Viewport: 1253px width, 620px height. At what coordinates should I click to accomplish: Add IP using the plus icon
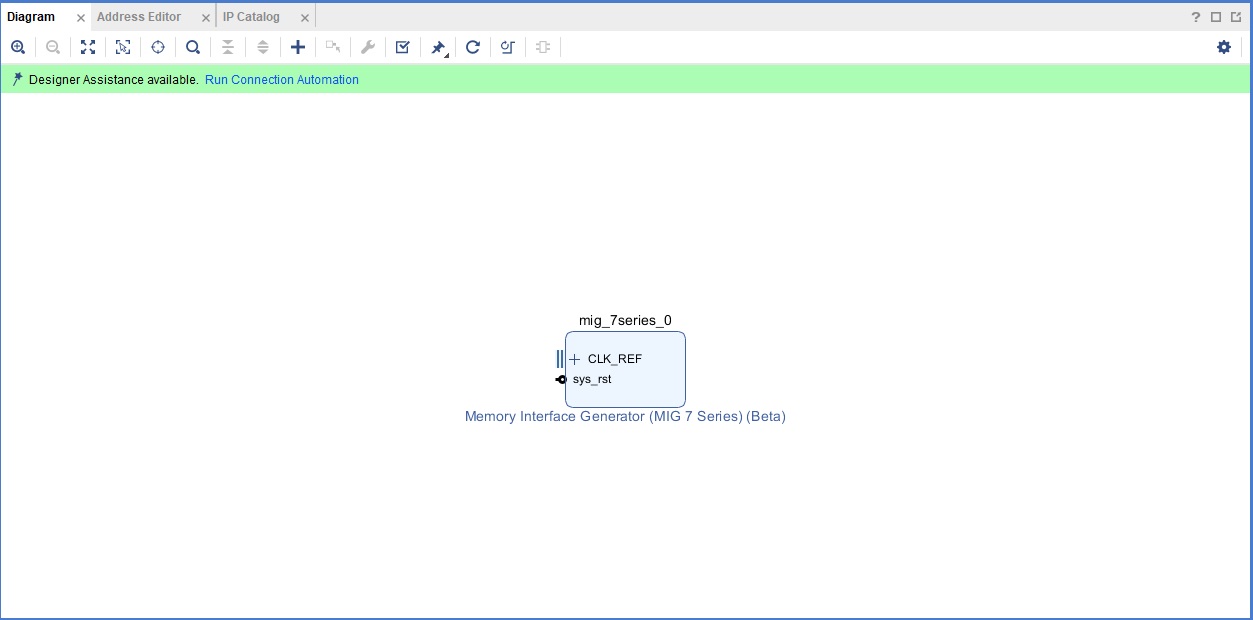tap(298, 47)
